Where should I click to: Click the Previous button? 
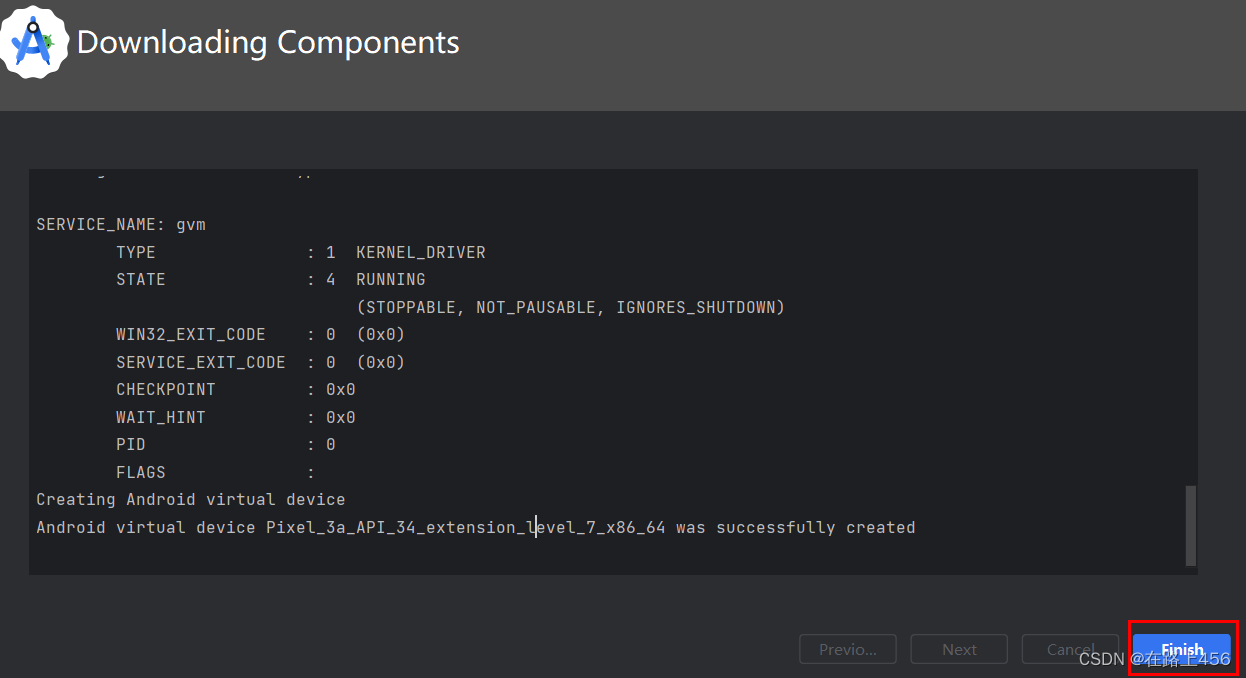pos(847,649)
